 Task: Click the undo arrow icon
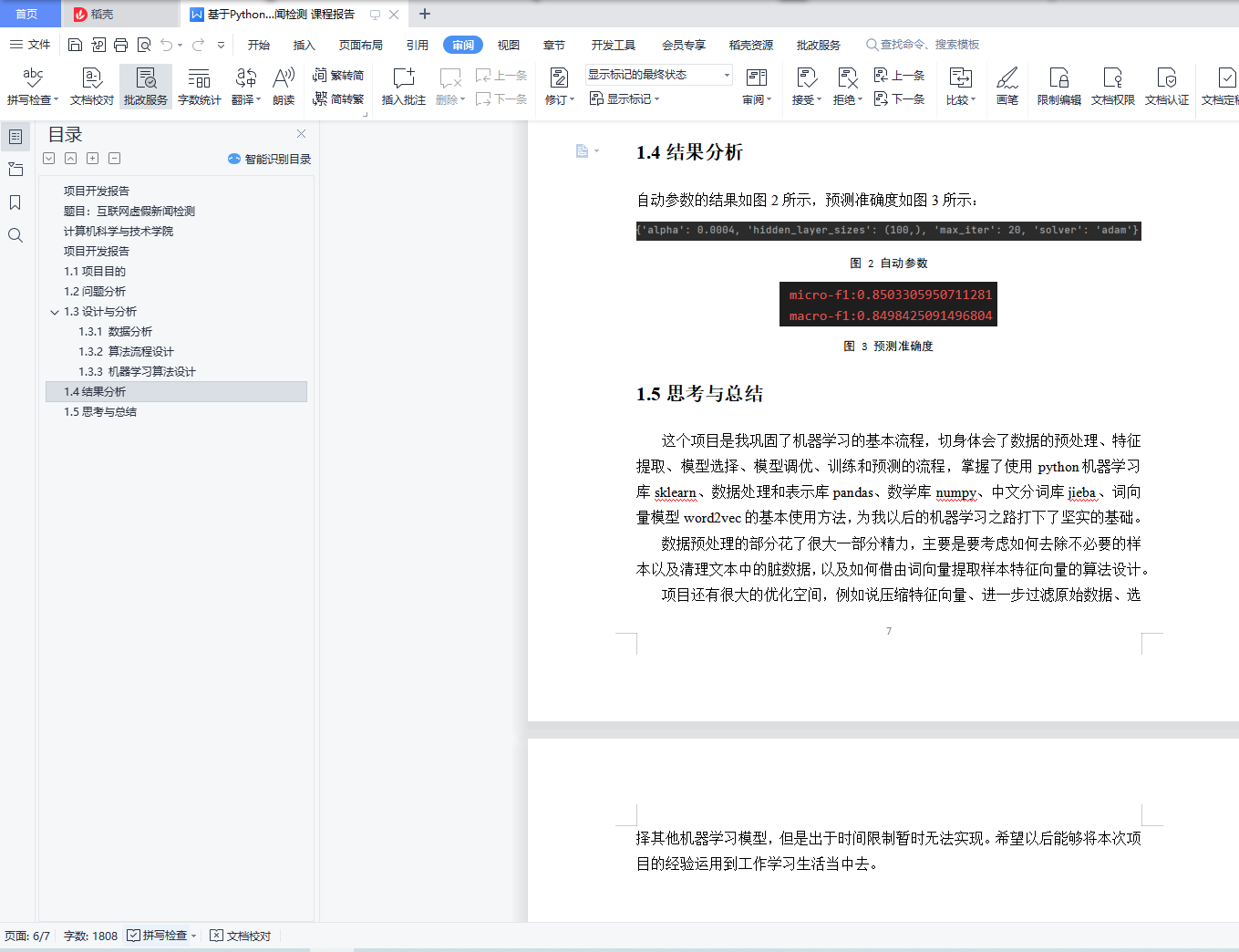click(x=167, y=45)
